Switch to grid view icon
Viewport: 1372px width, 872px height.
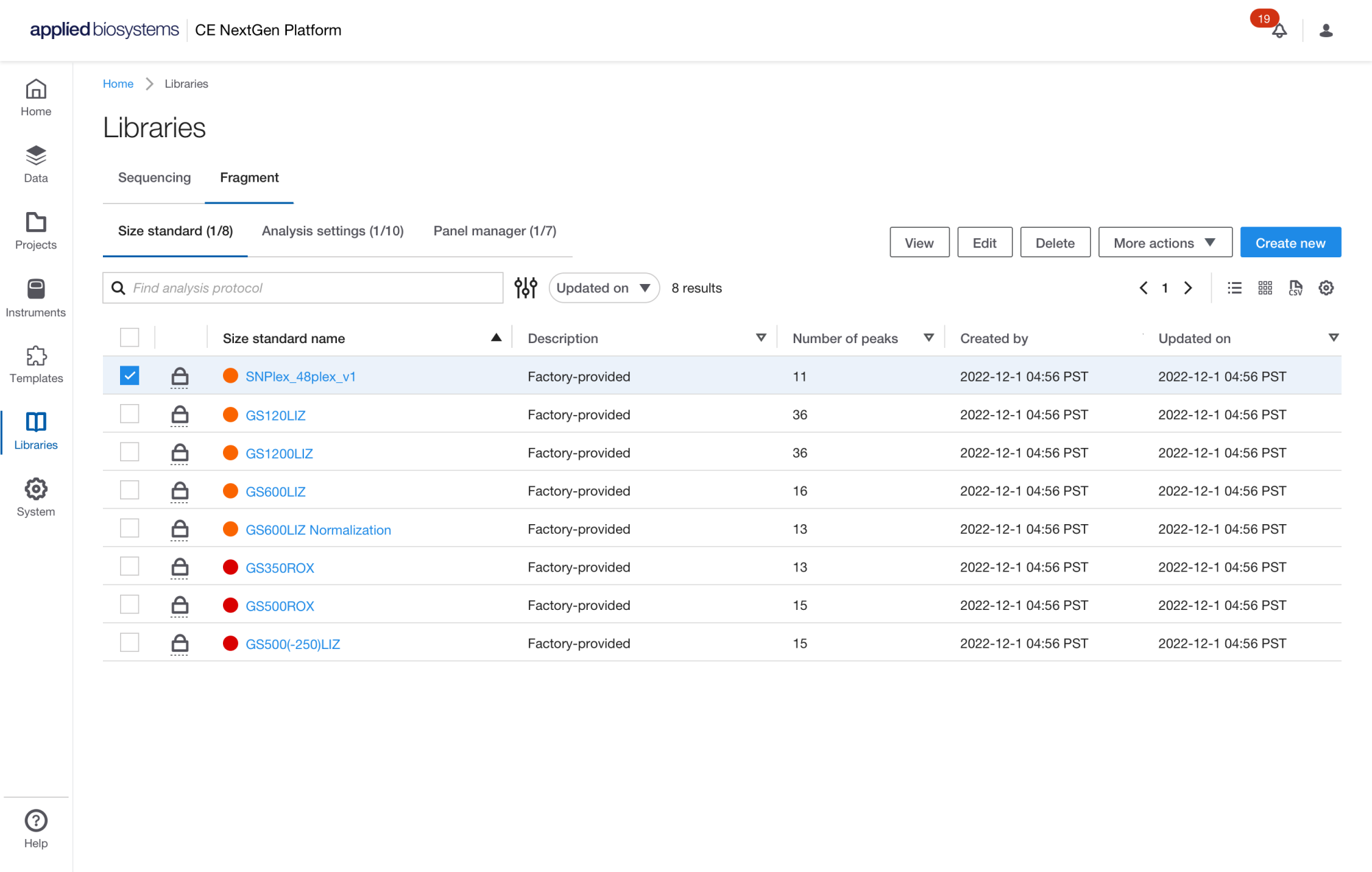pyautogui.click(x=1265, y=288)
